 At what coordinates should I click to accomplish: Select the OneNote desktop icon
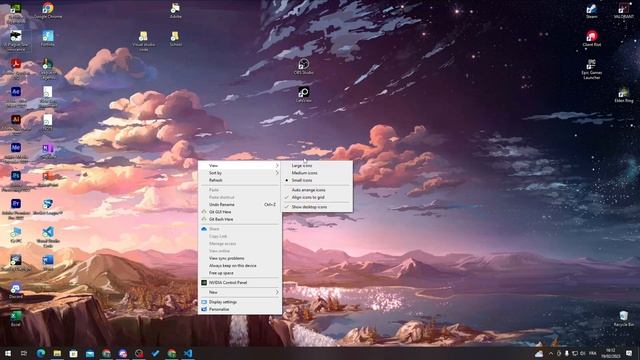tap(48, 150)
